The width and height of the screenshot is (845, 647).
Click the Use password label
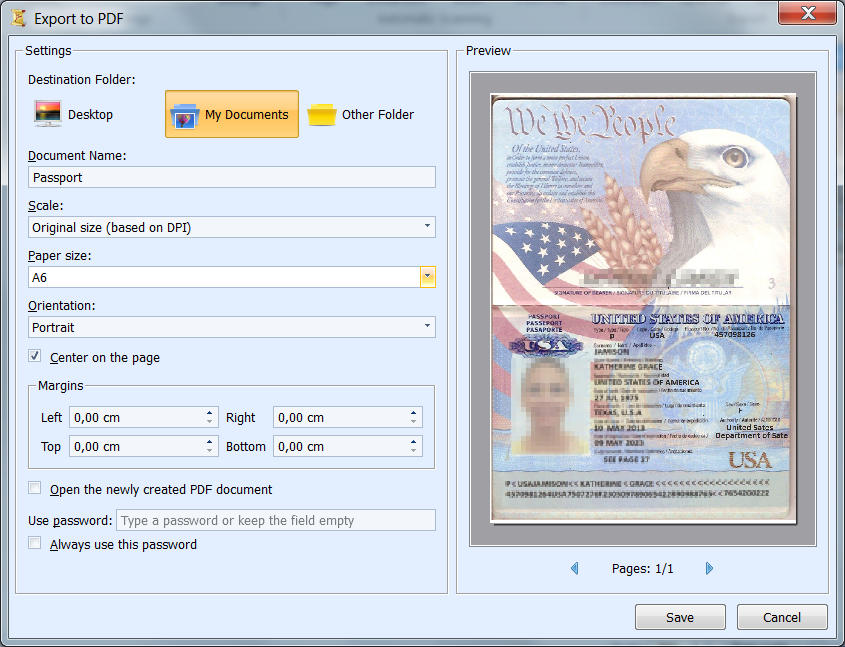(x=70, y=521)
